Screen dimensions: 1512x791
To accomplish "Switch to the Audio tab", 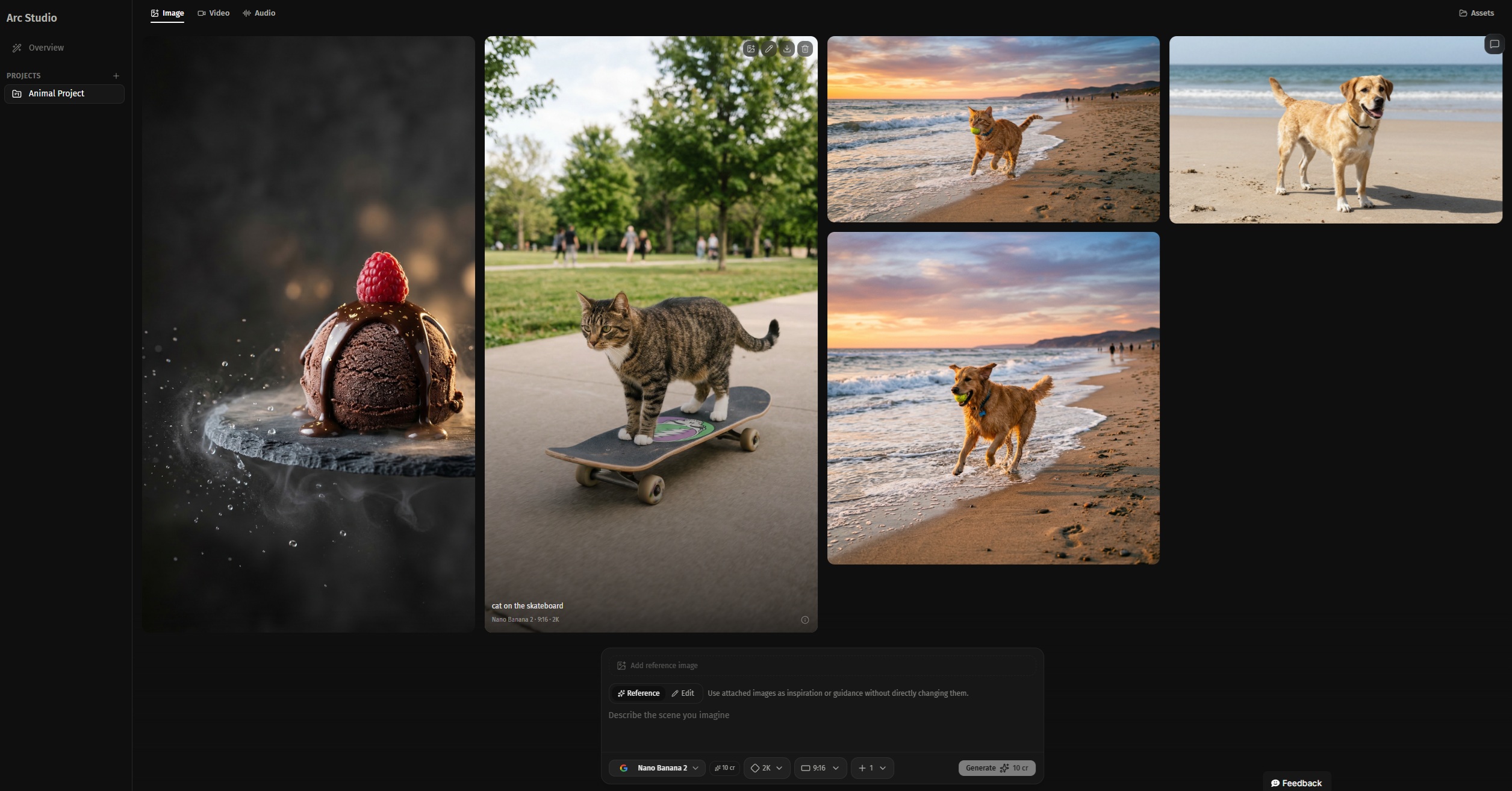I will [259, 13].
